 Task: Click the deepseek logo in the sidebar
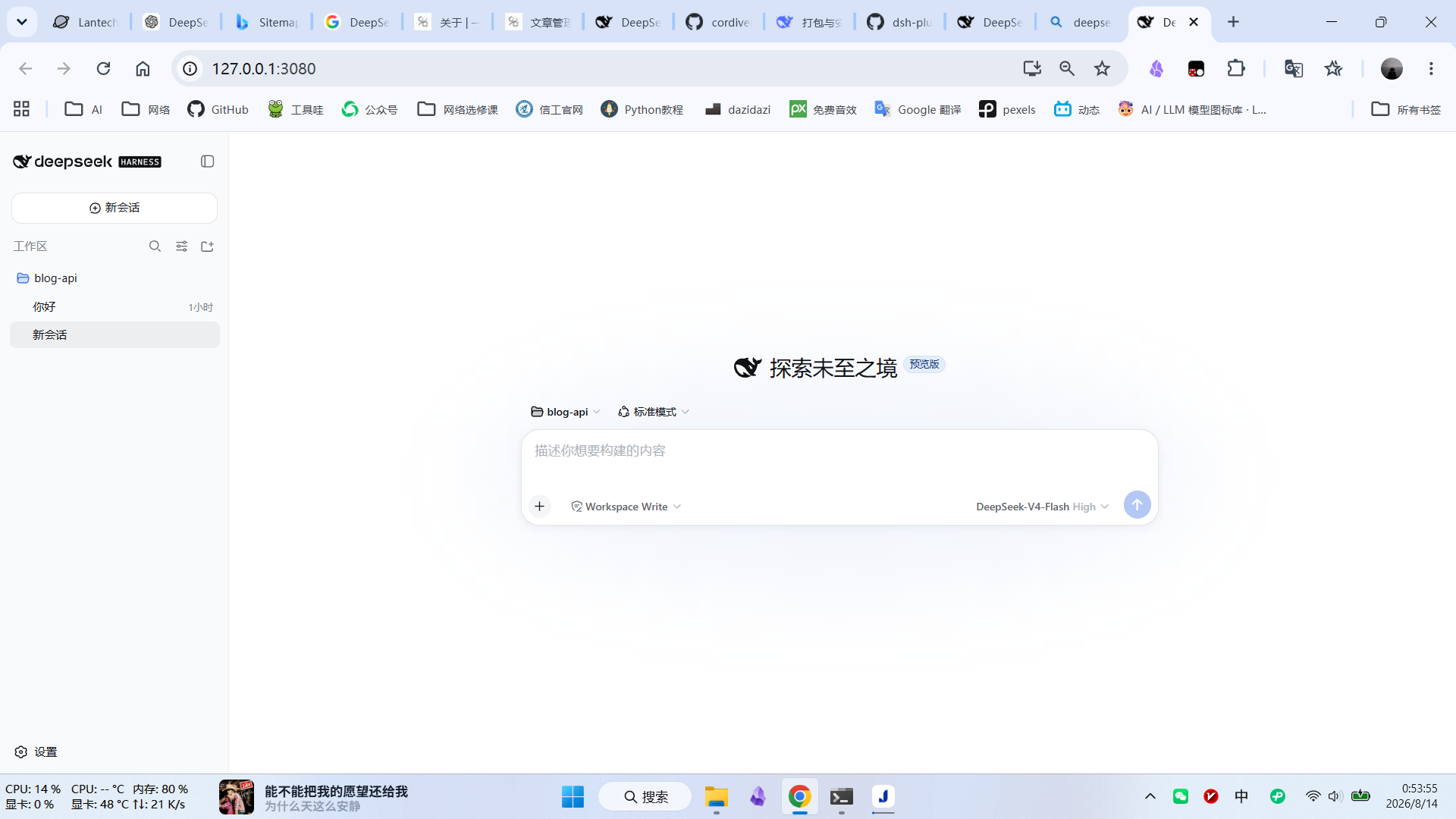click(x=86, y=162)
